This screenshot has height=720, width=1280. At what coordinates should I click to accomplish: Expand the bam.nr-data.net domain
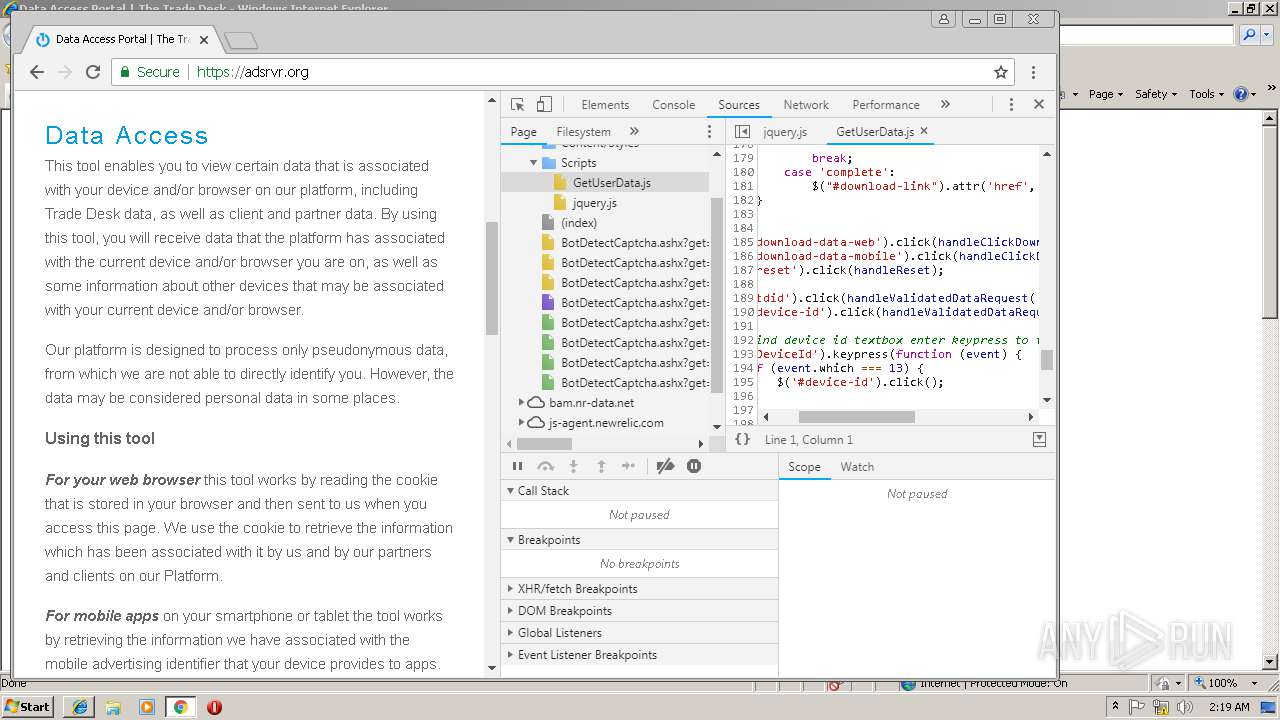pyautogui.click(x=521, y=402)
